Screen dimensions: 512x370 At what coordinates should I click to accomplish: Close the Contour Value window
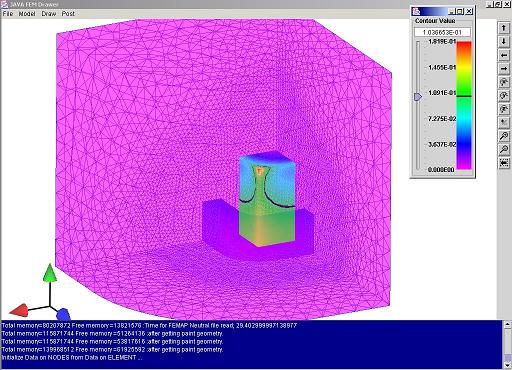[469, 11]
